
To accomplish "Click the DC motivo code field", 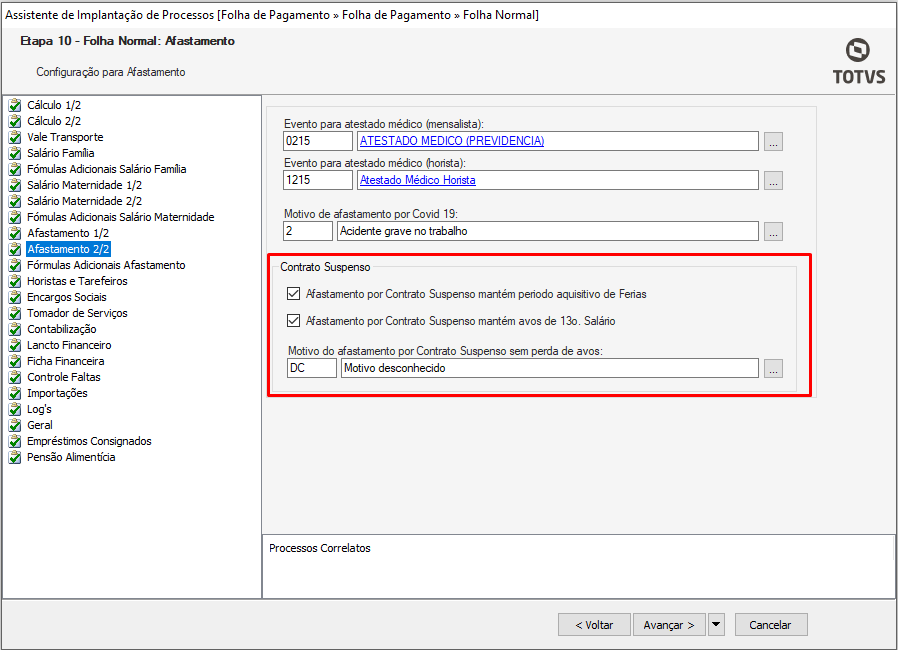I will (x=312, y=368).
